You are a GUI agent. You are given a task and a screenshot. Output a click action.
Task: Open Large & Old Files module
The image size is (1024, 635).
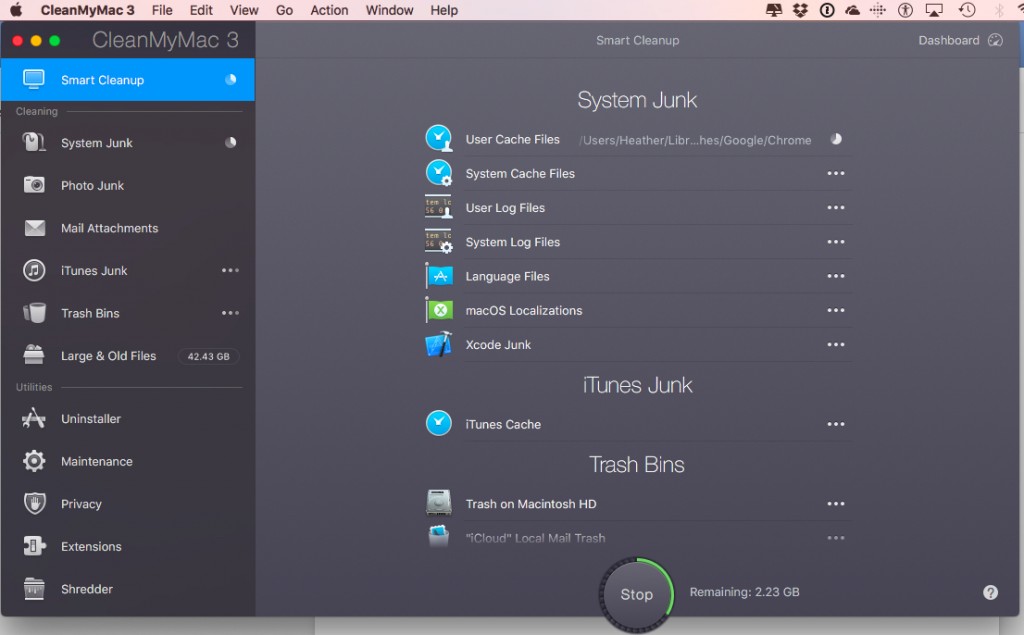click(x=127, y=356)
